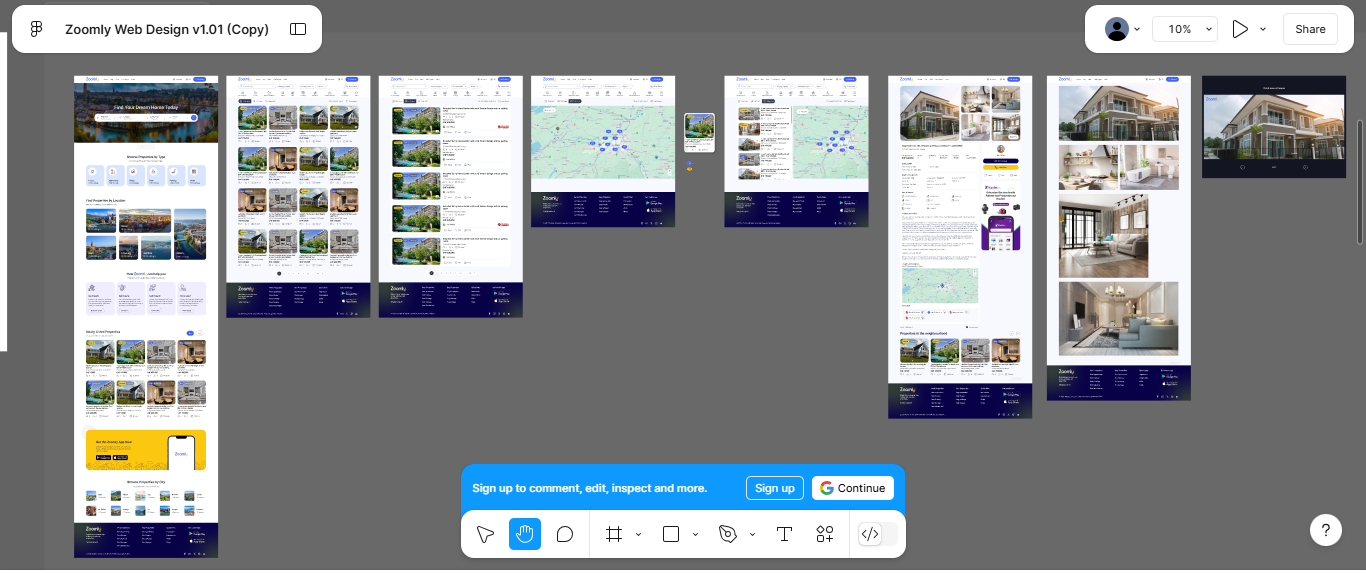Toggle Dev Mode code switch

tap(877, 534)
